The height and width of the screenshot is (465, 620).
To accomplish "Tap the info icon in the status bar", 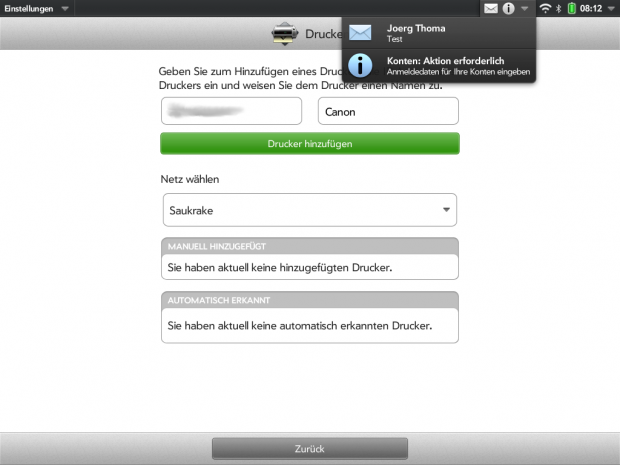I will 508,8.
